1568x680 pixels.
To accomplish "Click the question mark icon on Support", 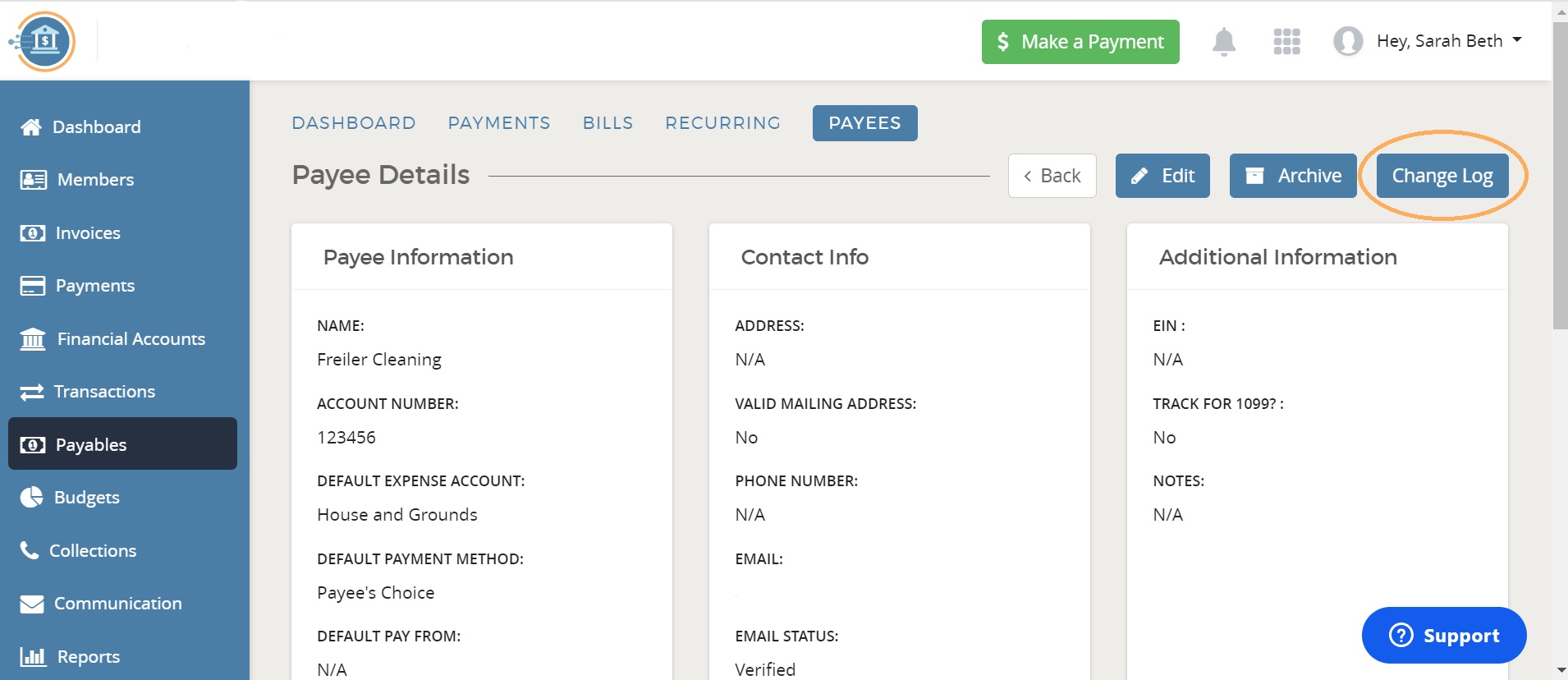I will click(1401, 635).
